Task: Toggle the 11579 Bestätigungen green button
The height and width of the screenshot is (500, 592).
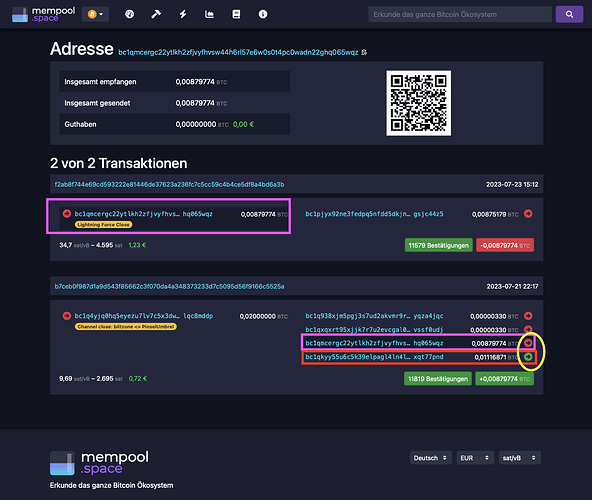Action: pyautogui.click(x=438, y=245)
